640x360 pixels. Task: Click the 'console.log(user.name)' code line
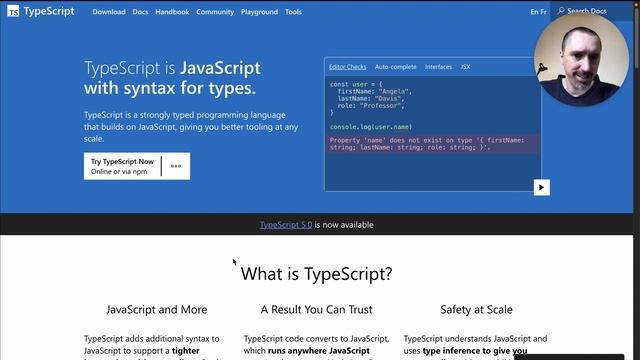[x=371, y=127]
